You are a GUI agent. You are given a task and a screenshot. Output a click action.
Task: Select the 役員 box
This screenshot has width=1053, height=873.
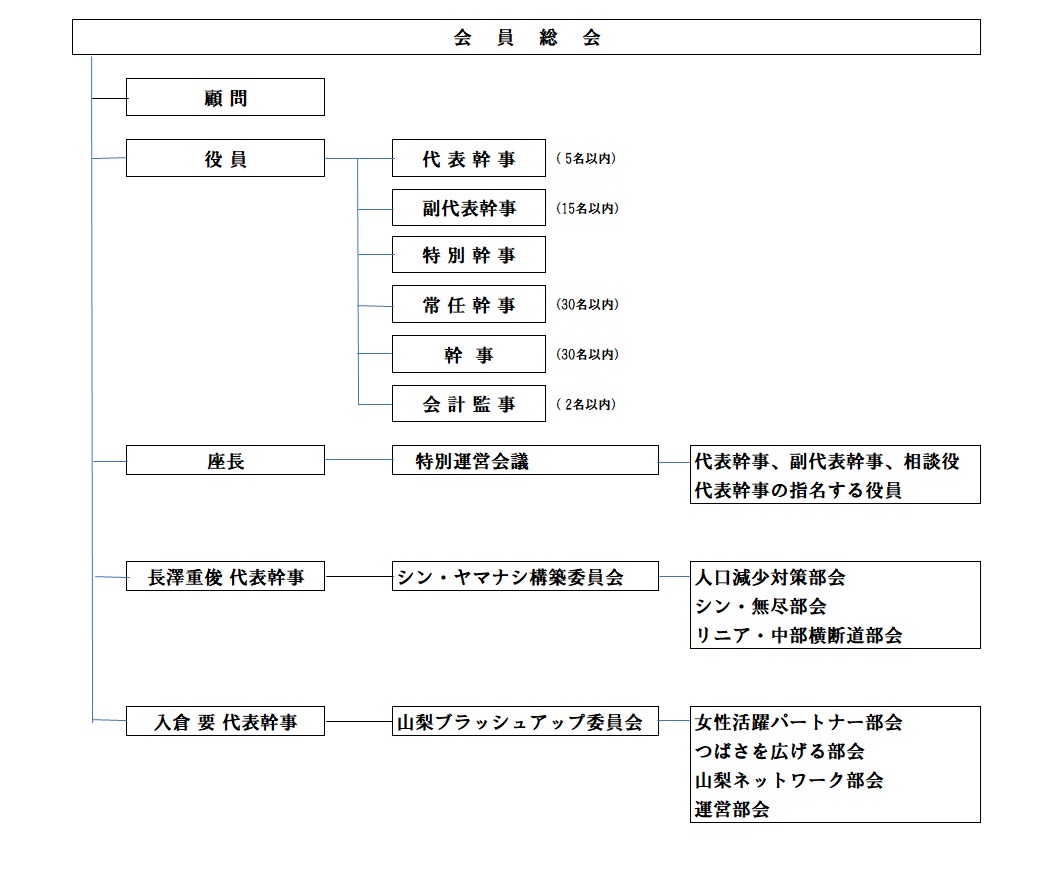225,159
